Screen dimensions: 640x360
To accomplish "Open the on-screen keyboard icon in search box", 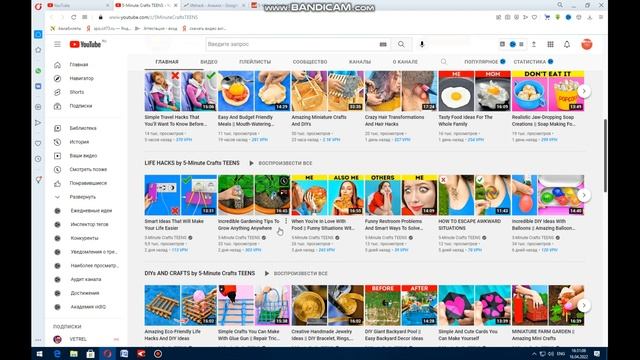I will (383, 44).
